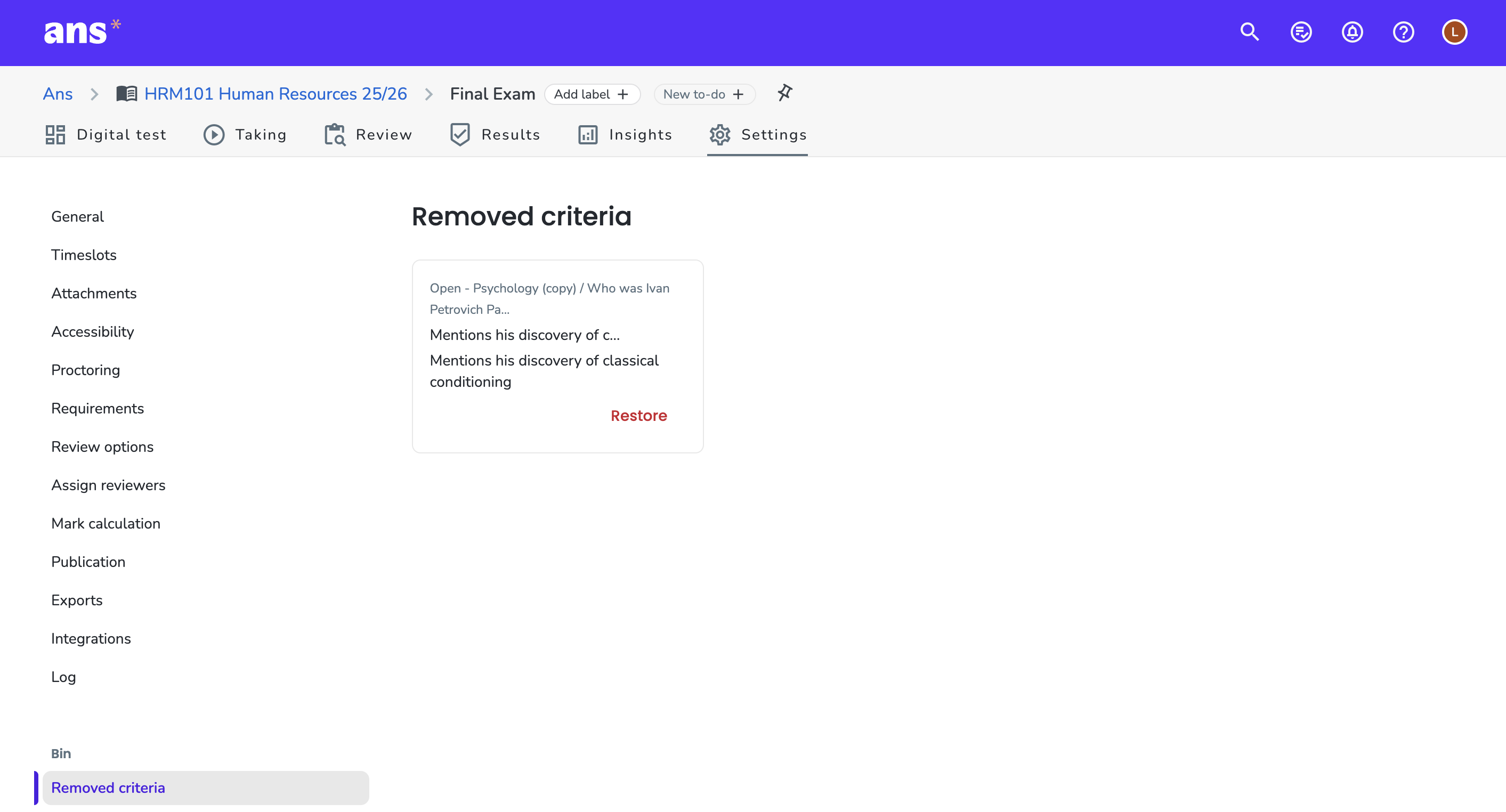This screenshot has width=1506, height=812.
Task: Switch to the Digital test tab
Action: coord(106,134)
